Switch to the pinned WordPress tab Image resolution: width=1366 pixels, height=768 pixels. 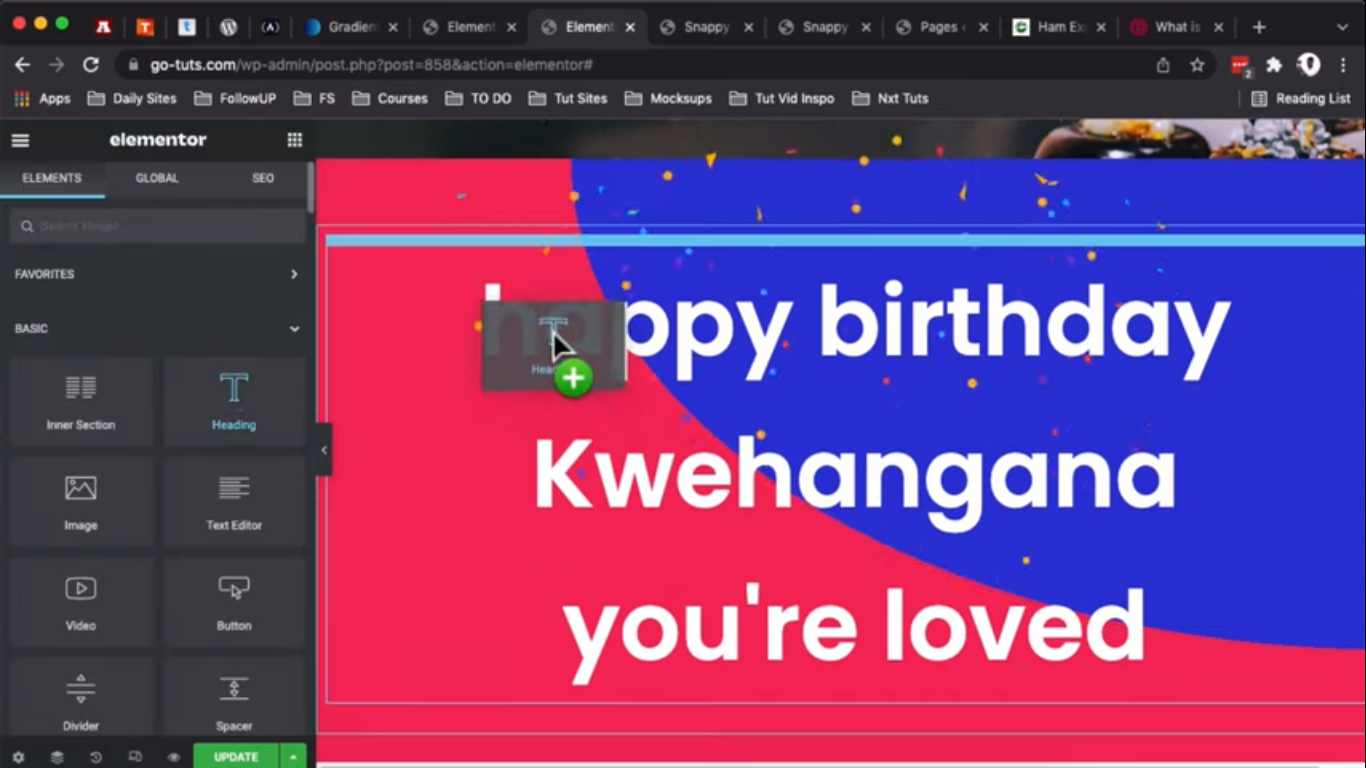point(228,27)
